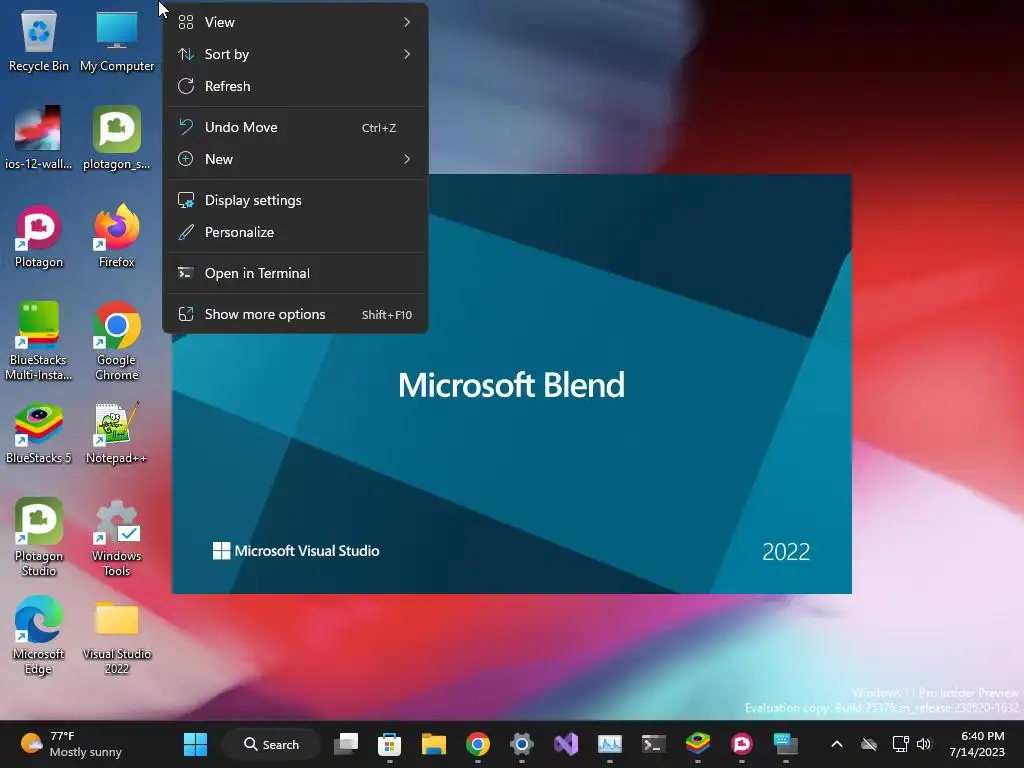Open the Sort by submenu
Screen dimensions: 1024x768
295,54
